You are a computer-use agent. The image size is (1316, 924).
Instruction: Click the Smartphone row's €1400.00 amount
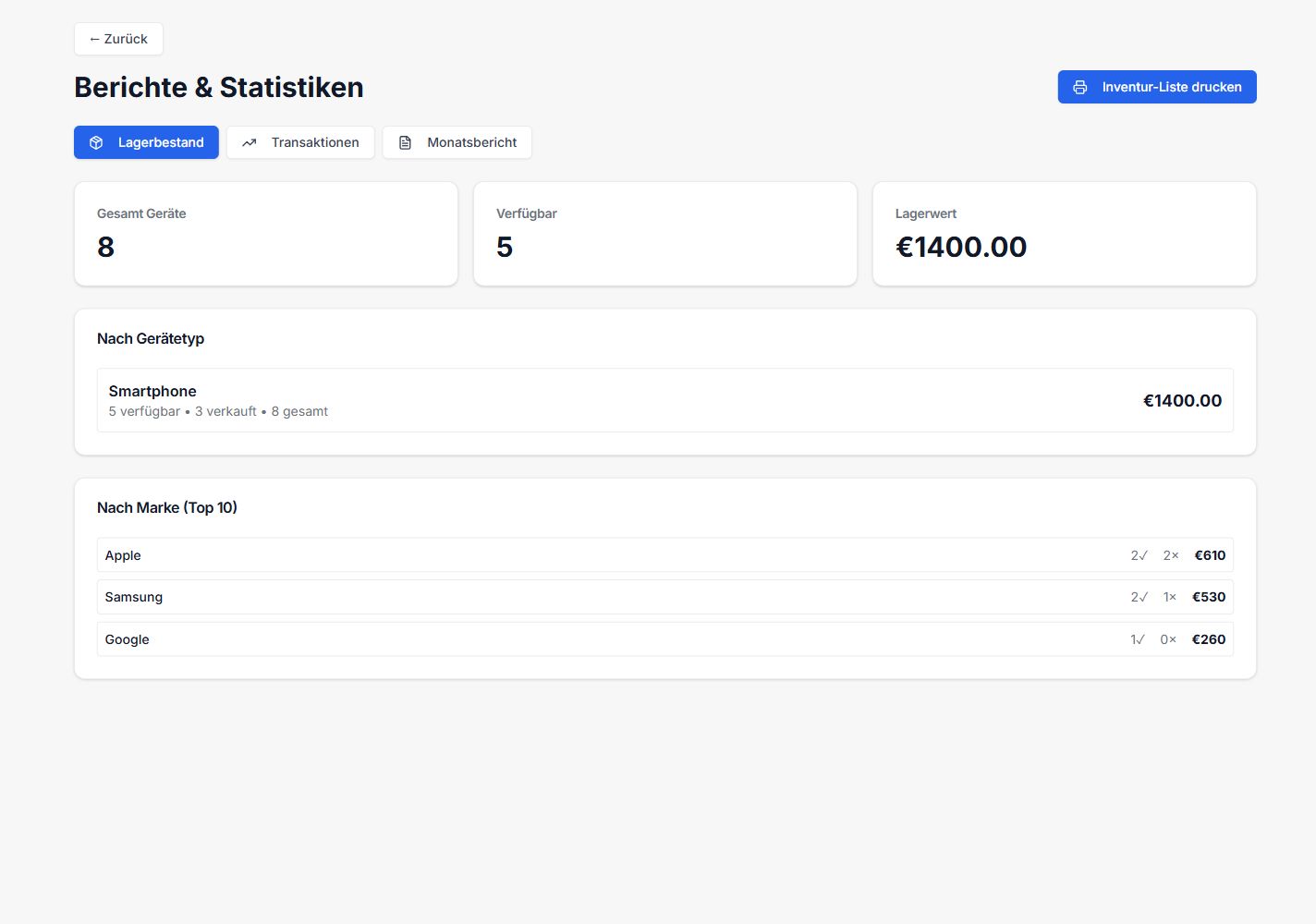pyautogui.click(x=1182, y=400)
